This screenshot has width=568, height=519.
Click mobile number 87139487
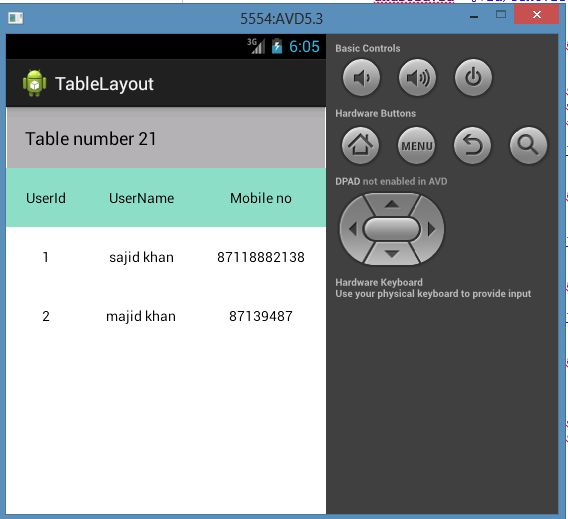(261, 316)
